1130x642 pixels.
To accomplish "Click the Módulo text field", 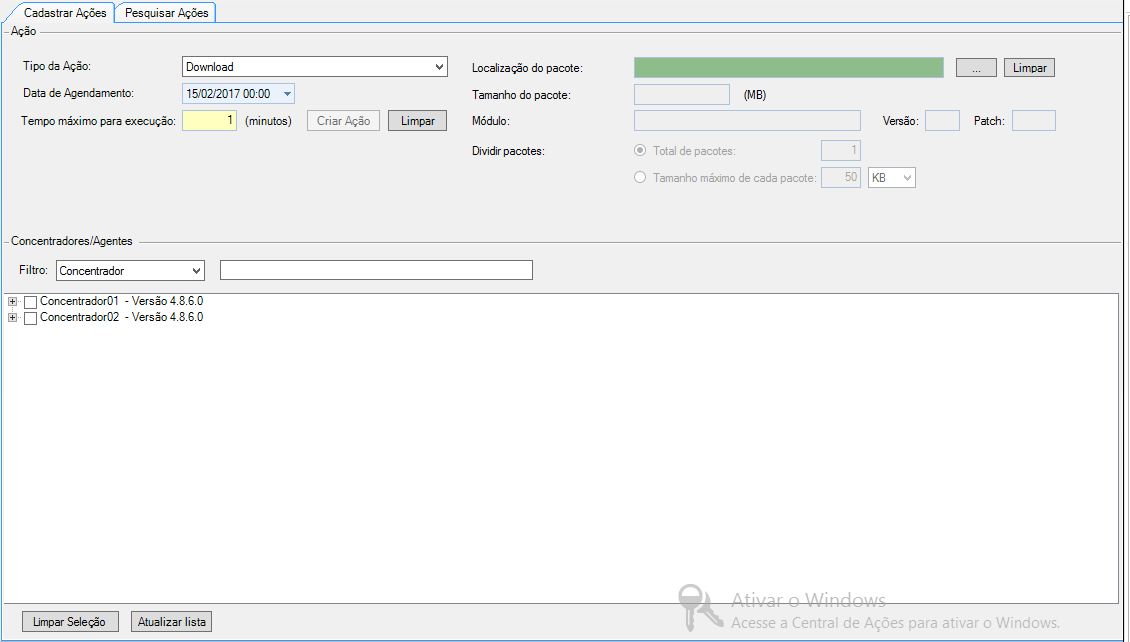I will tap(747, 121).
